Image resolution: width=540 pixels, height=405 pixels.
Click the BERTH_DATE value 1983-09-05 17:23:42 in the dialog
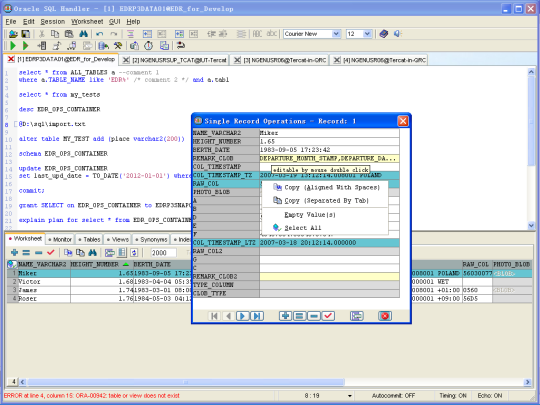[x=329, y=150]
